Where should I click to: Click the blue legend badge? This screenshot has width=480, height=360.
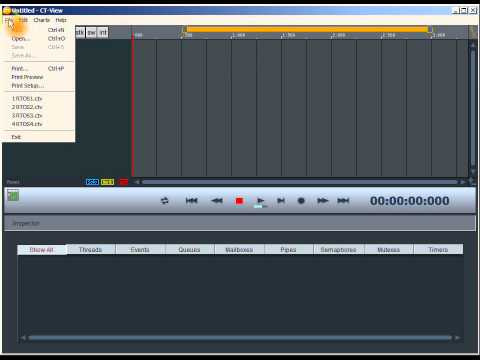point(92,182)
